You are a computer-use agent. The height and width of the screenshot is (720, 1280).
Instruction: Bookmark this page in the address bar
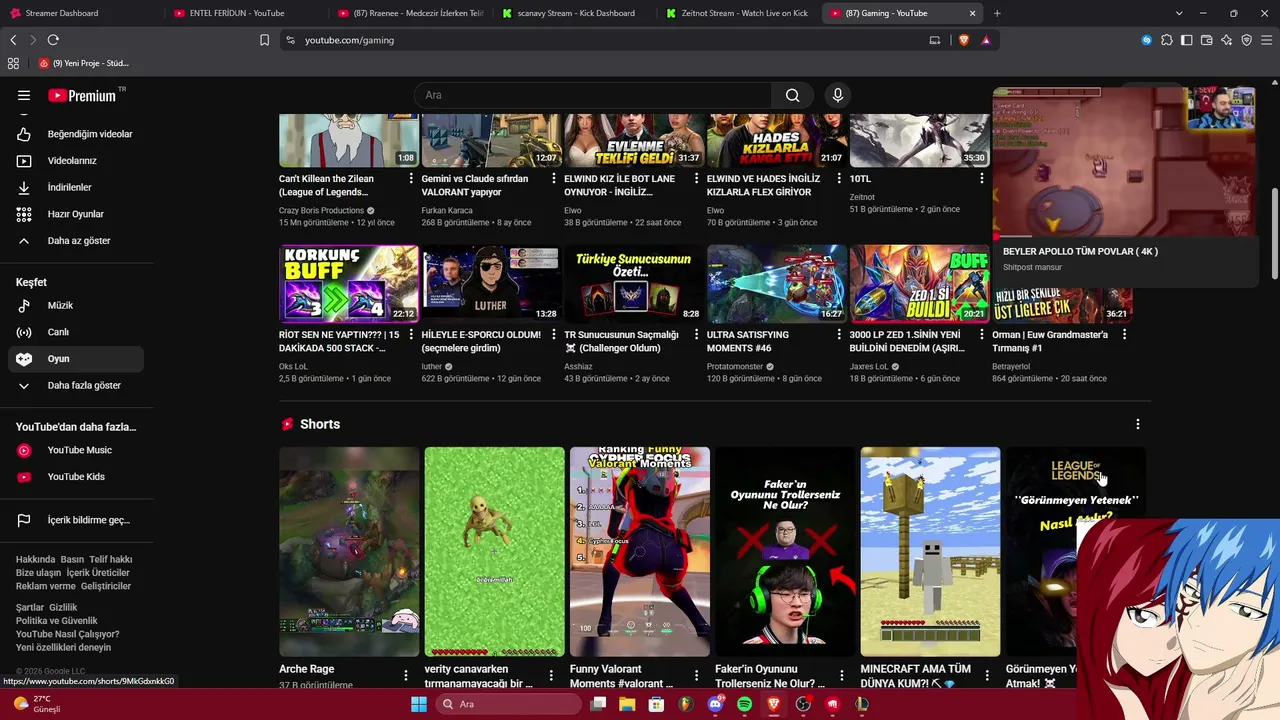coord(264,40)
